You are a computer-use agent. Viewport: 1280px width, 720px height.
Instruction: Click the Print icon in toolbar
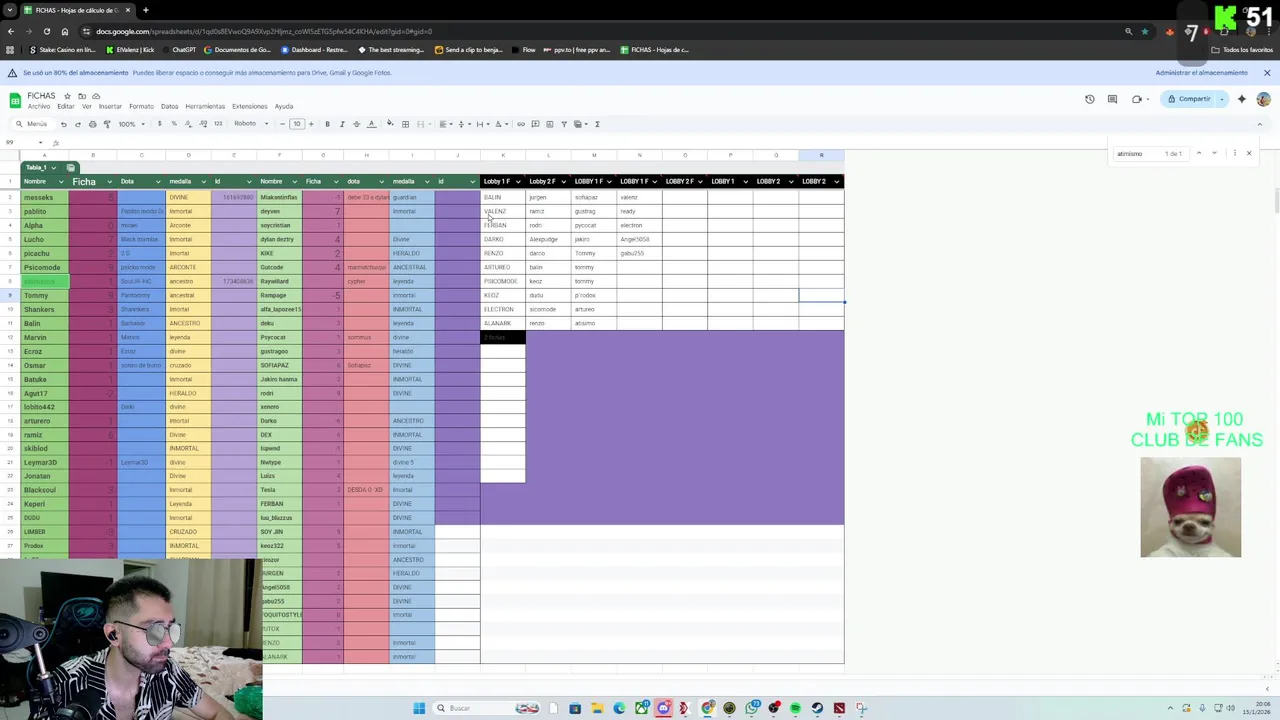[92, 124]
